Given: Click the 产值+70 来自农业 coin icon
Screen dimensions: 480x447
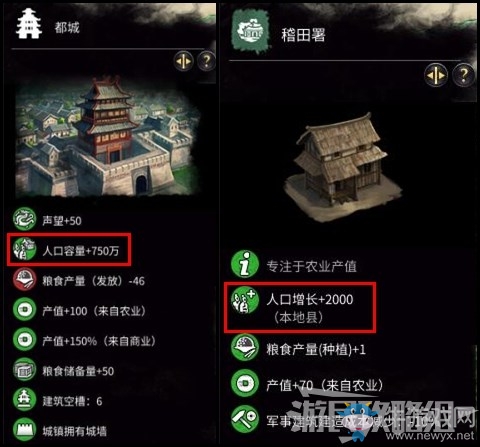Looking at the screenshot, I should pos(245,383).
